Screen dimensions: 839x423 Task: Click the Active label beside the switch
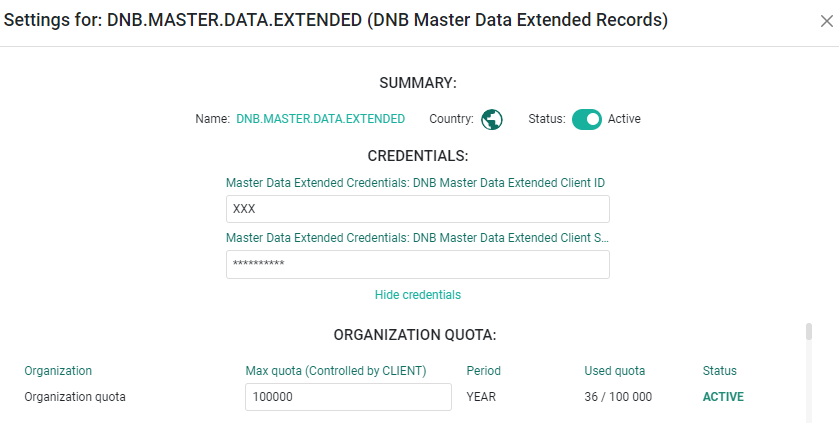(624, 119)
